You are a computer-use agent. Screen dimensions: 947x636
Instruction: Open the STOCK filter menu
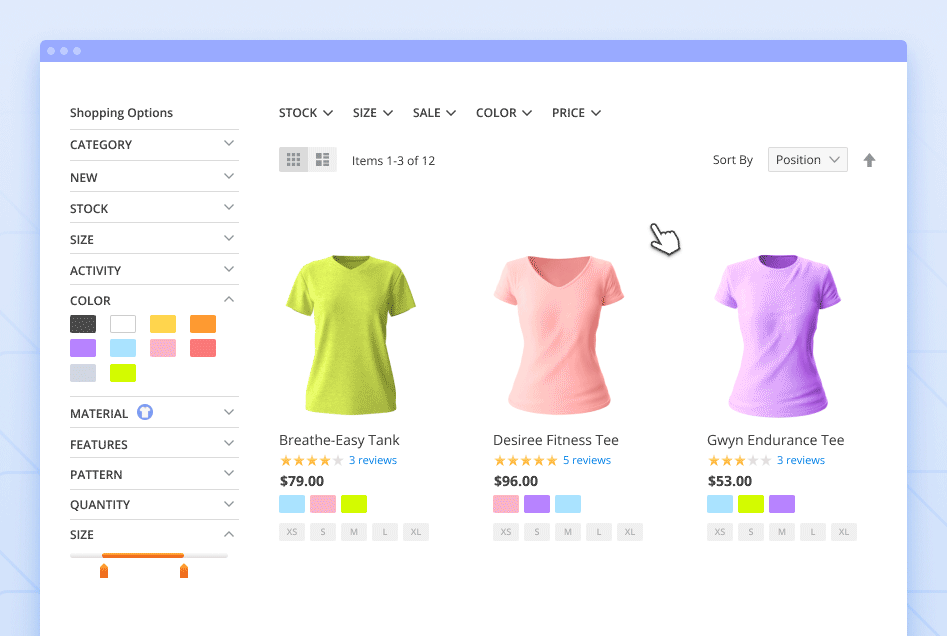(x=305, y=112)
